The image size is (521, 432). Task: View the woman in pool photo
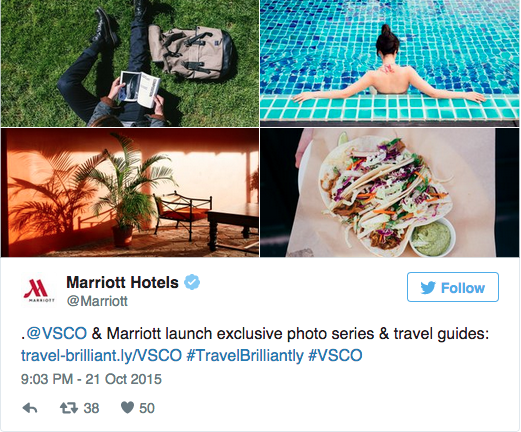pos(390,63)
